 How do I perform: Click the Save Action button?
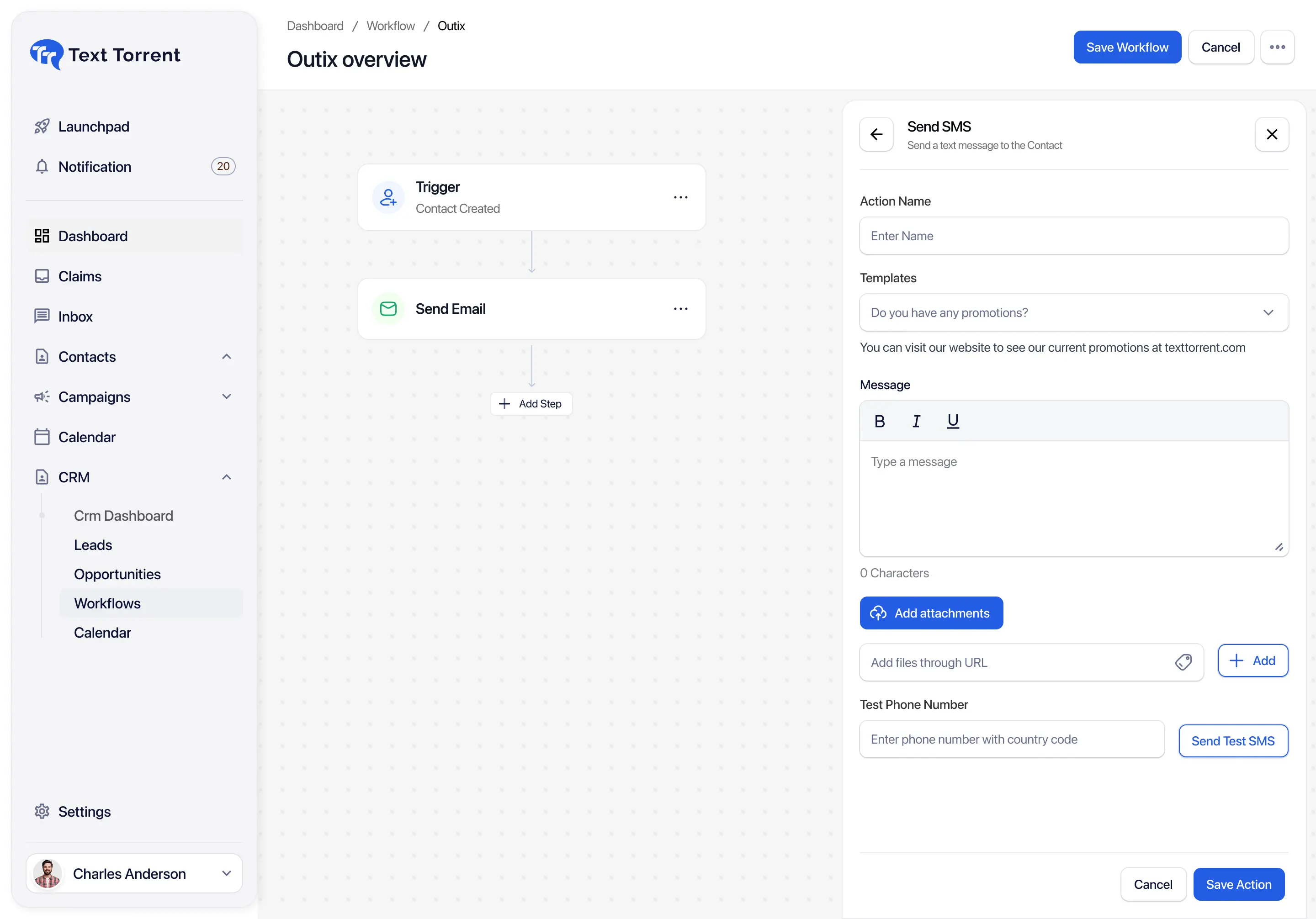coord(1239,884)
